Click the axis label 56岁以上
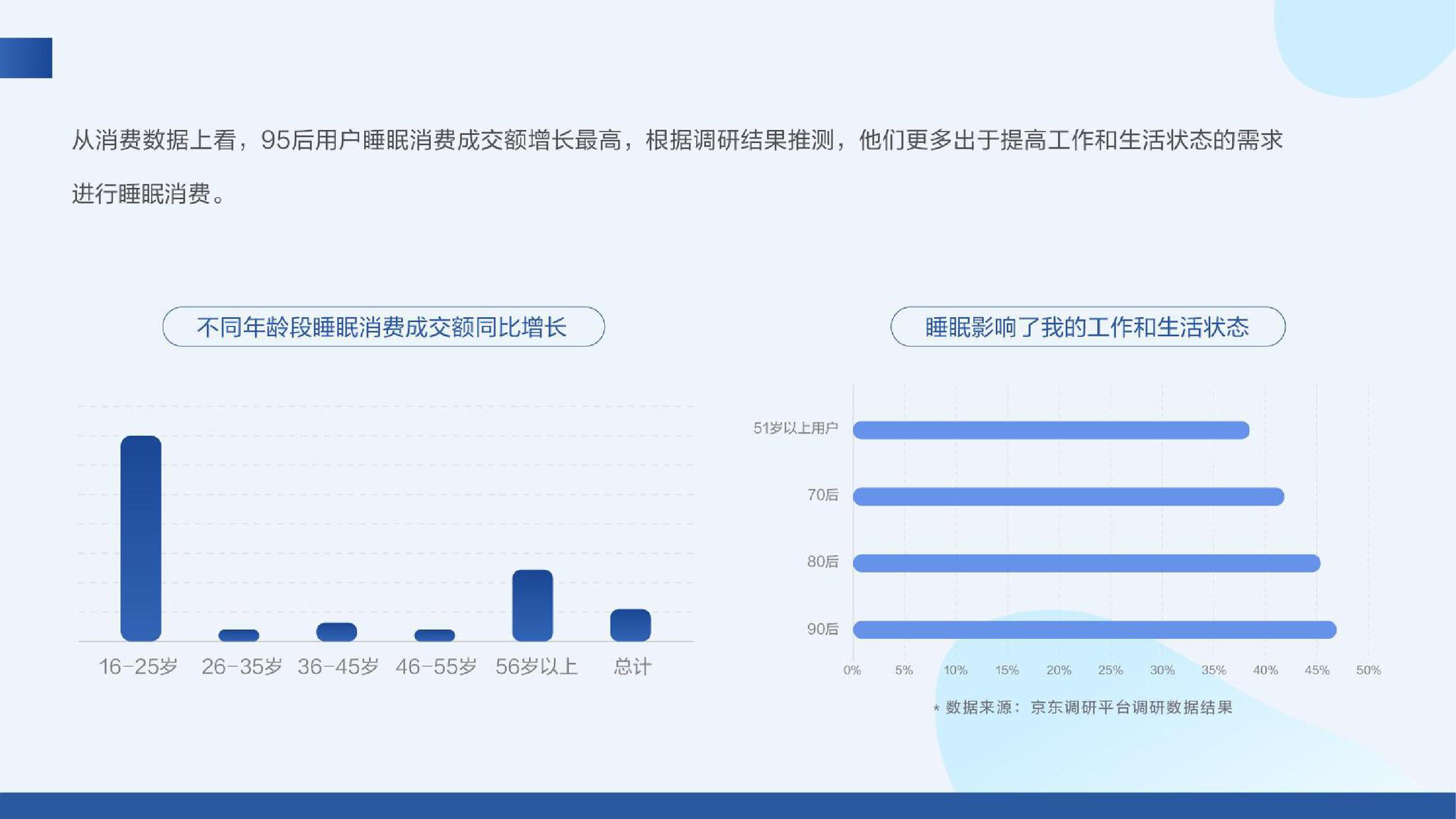The width and height of the screenshot is (1456, 819). [x=536, y=667]
